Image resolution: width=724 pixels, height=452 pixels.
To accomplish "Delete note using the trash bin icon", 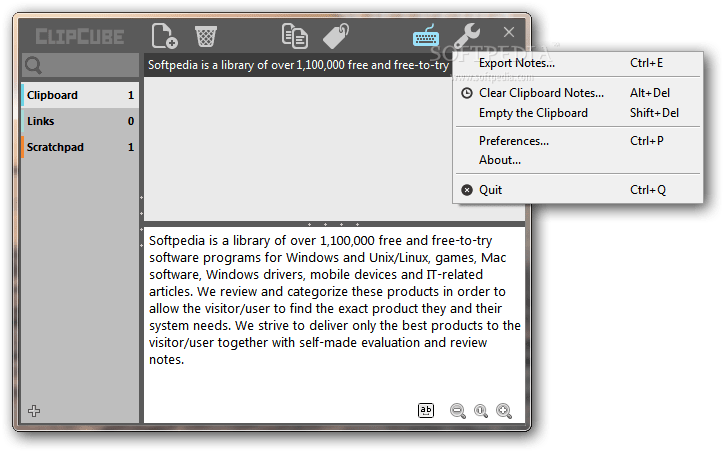I will tap(205, 36).
